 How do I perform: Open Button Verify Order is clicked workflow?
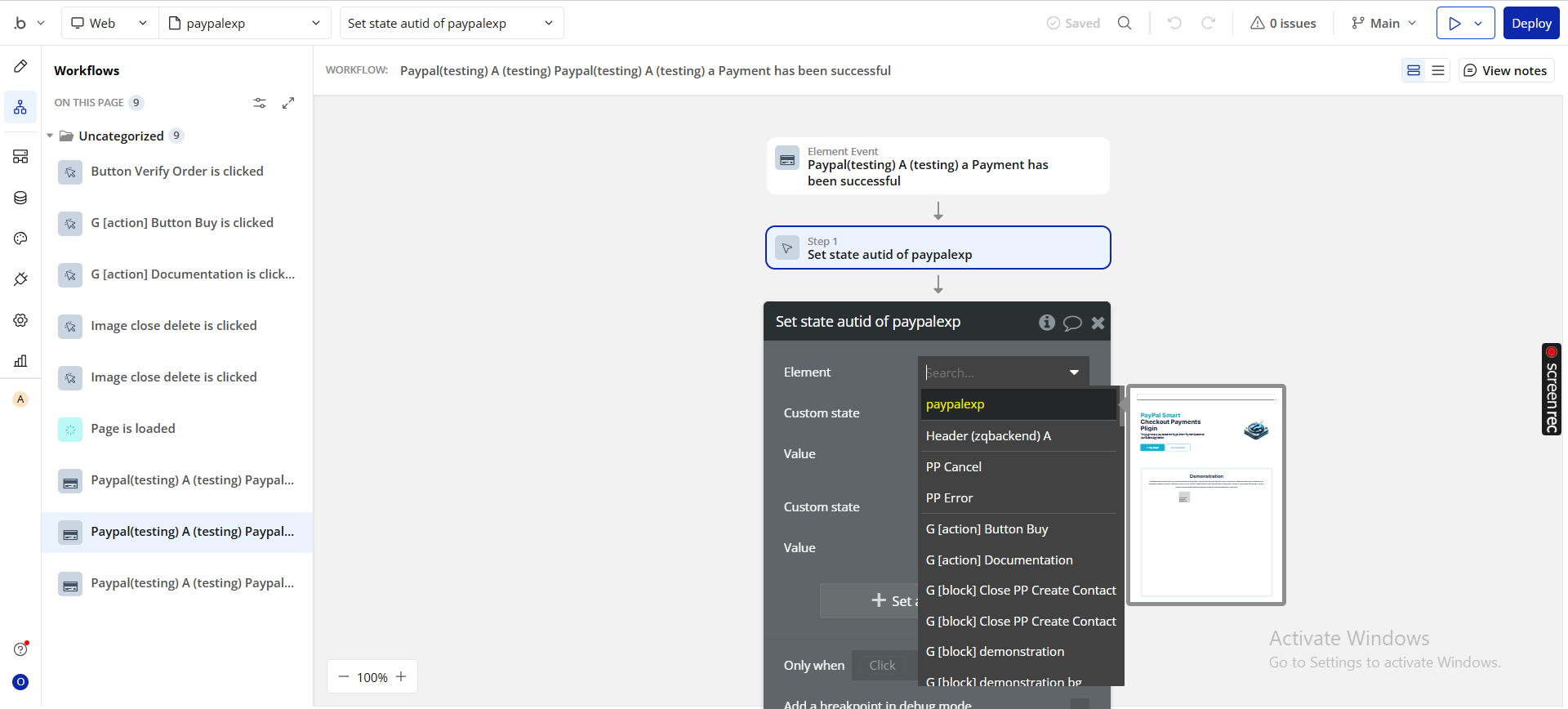[x=177, y=172]
